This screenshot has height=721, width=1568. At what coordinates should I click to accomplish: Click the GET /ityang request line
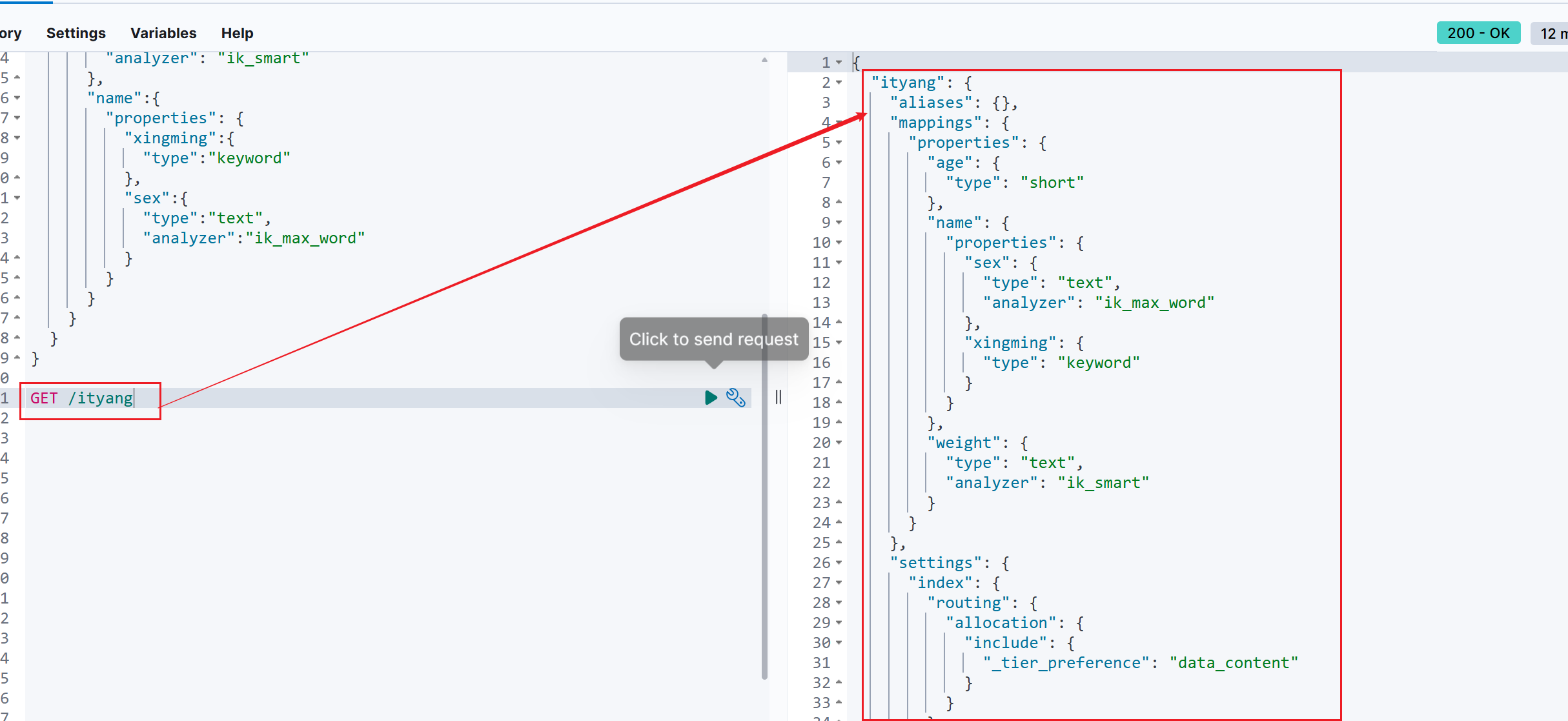[82, 398]
